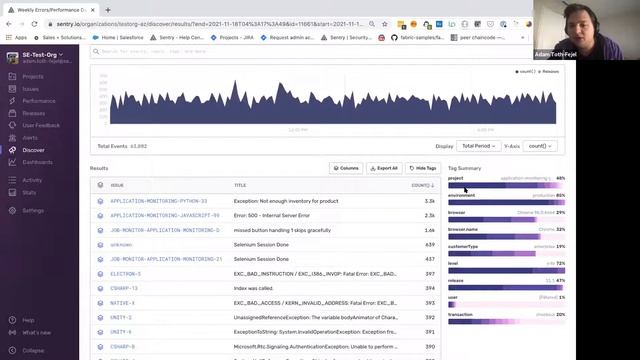640x360 pixels.
Task: Open event icon for NATIVE-X row
Action: [x=100, y=303]
